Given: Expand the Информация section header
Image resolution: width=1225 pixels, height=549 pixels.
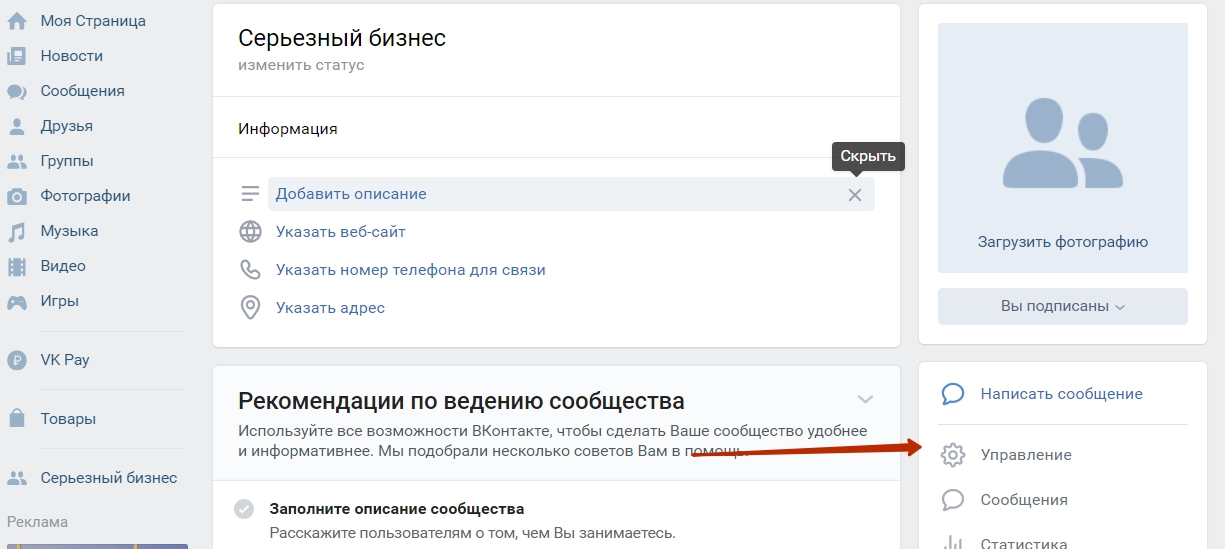Looking at the screenshot, I should pos(288,129).
